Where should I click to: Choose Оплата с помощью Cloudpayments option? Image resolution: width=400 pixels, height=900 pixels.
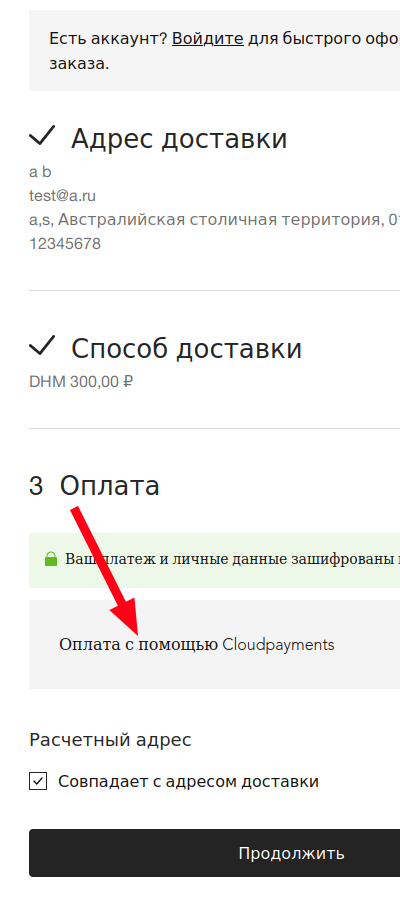click(x=215, y=645)
